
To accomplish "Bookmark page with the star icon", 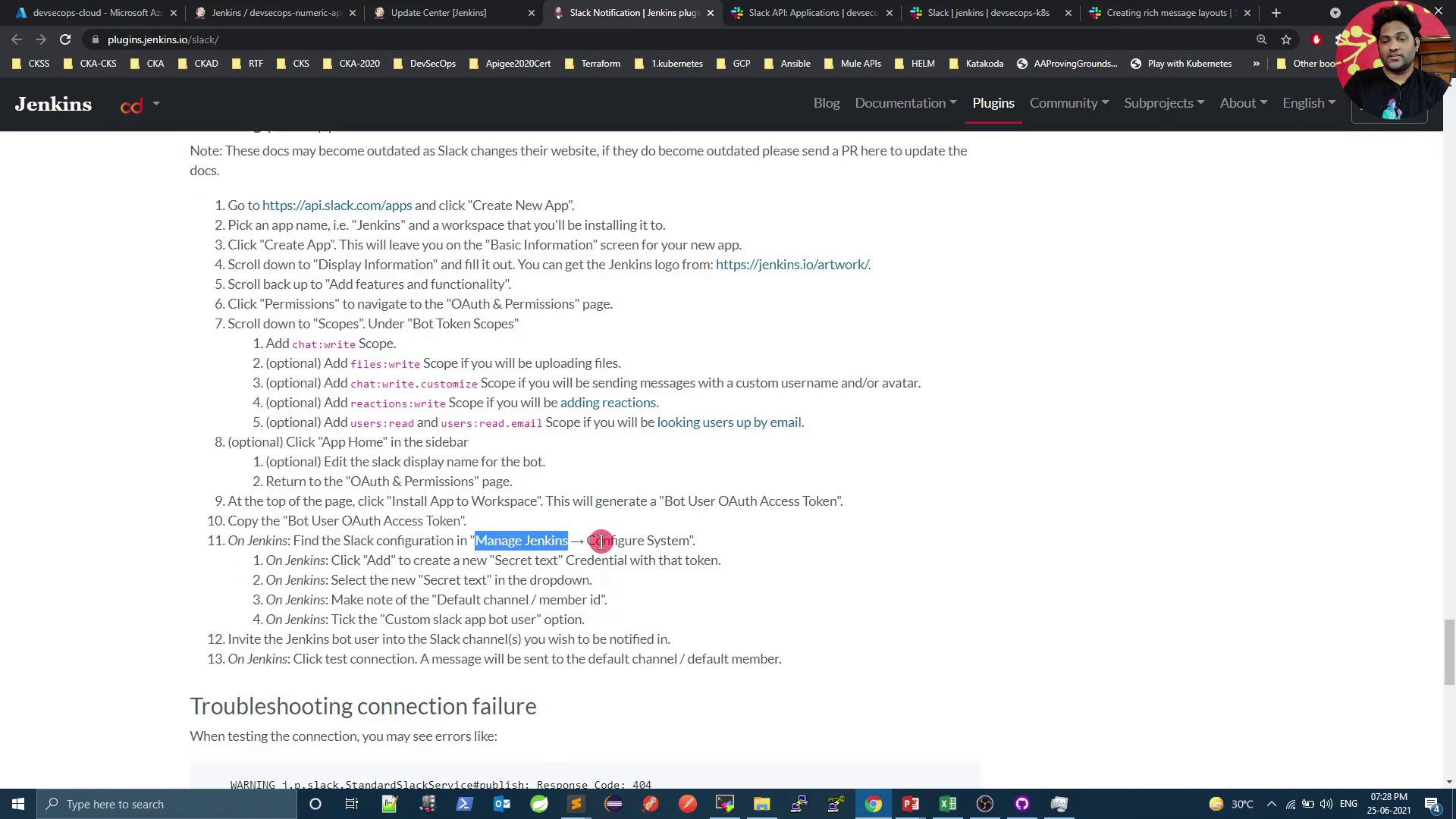I will (1286, 39).
